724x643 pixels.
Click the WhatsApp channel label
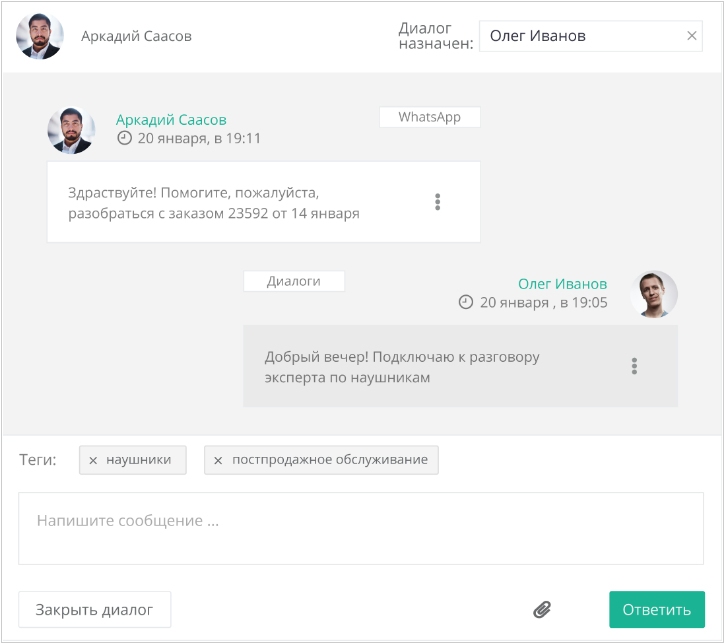(x=429, y=117)
